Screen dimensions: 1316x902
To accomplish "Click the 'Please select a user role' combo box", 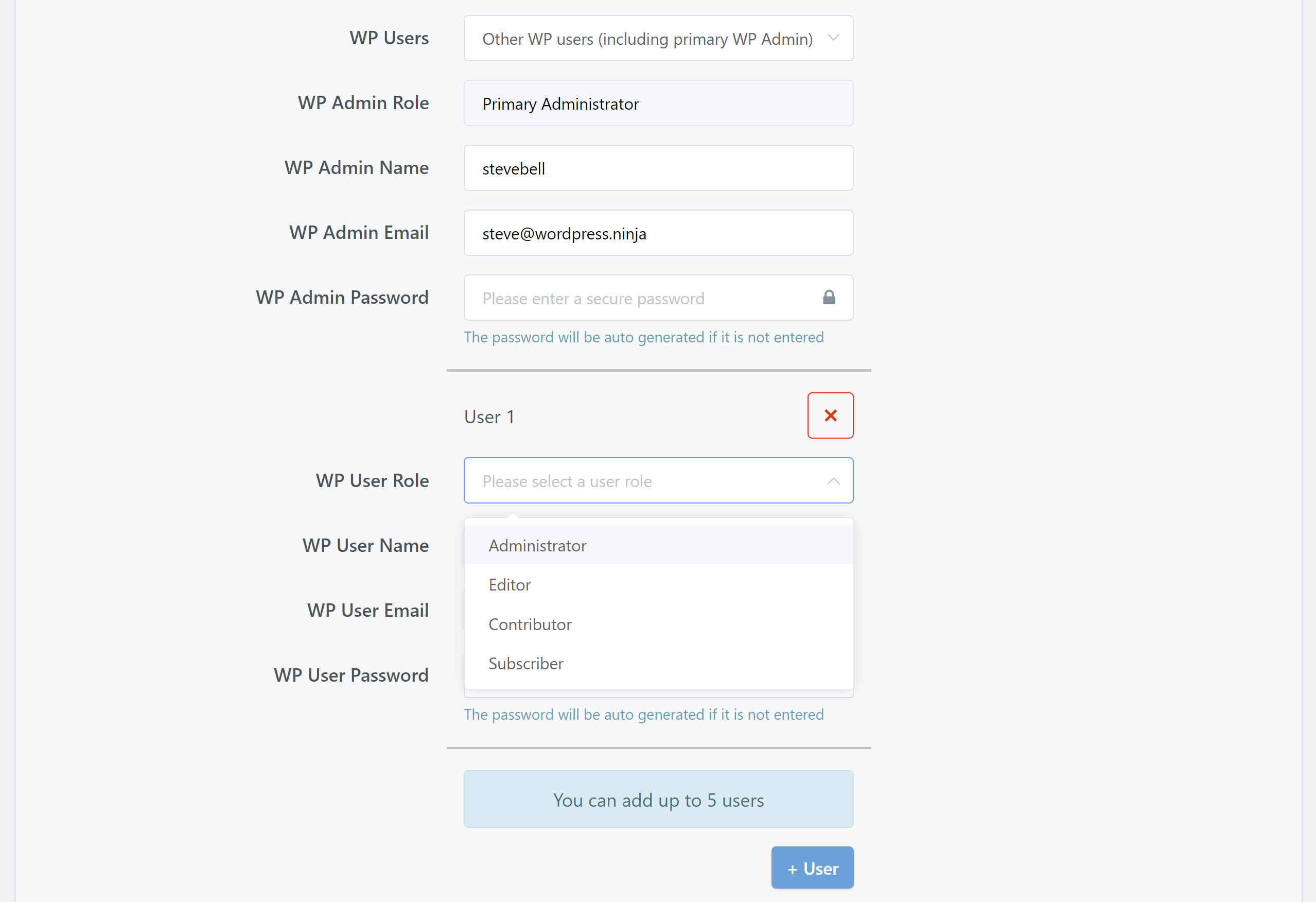I will 659,480.
